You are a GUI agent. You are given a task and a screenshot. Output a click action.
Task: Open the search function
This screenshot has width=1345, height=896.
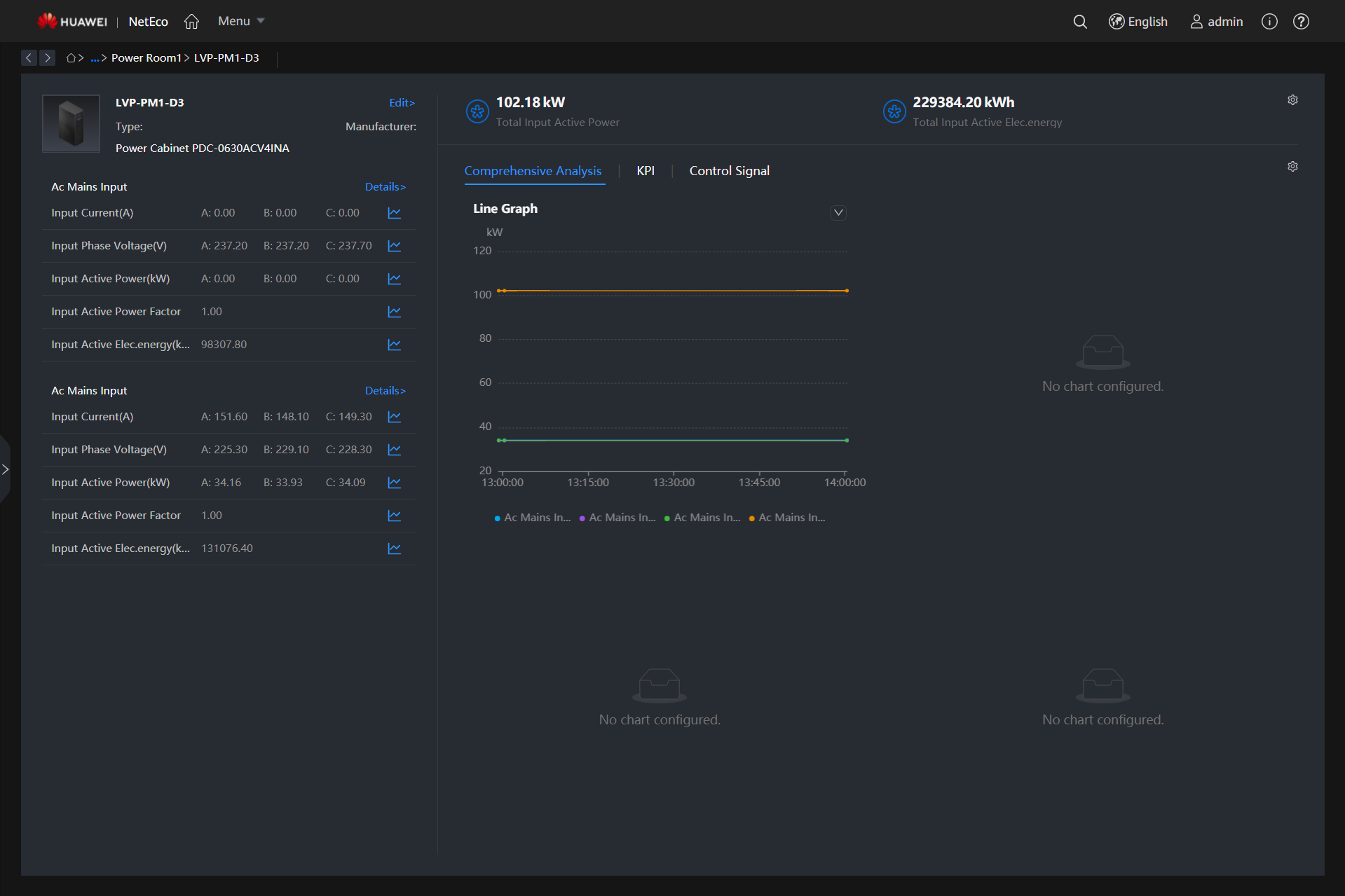point(1079,22)
